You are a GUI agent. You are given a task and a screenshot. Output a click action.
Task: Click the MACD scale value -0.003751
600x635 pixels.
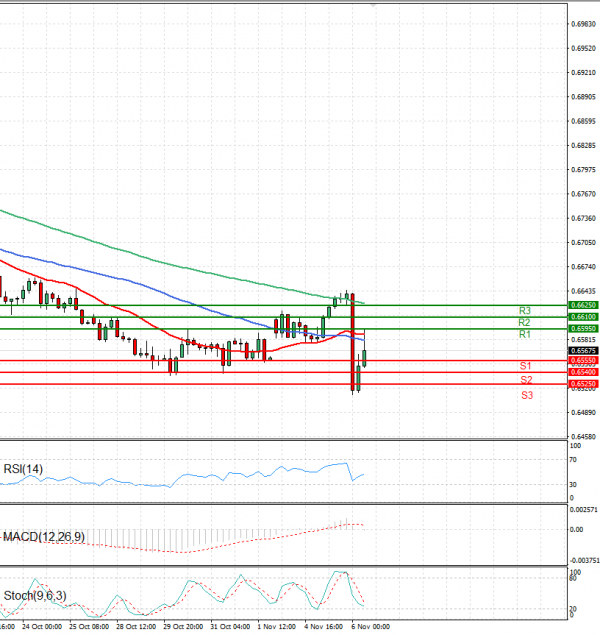pos(584,561)
